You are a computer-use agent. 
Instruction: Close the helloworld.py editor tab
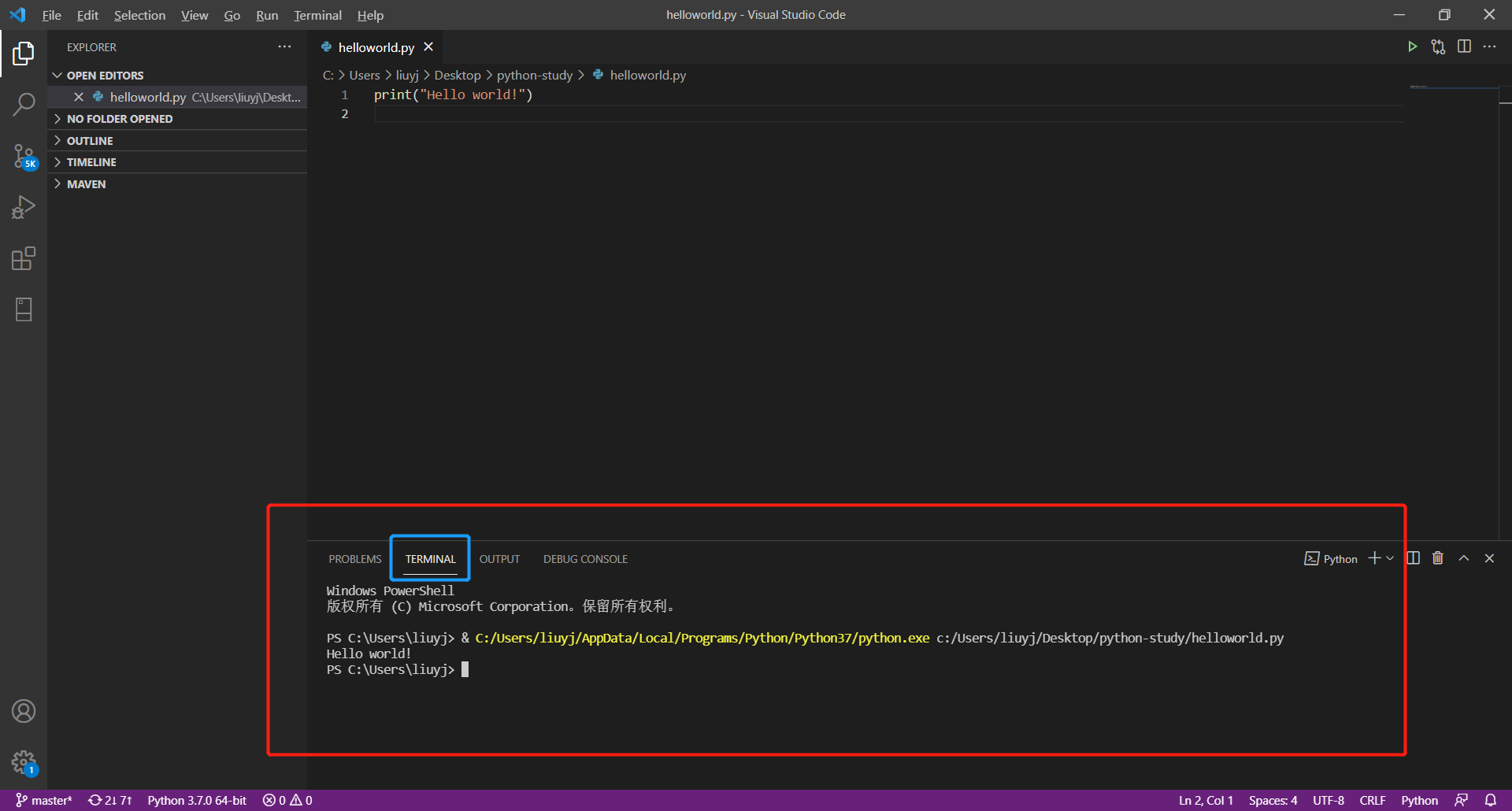428,46
